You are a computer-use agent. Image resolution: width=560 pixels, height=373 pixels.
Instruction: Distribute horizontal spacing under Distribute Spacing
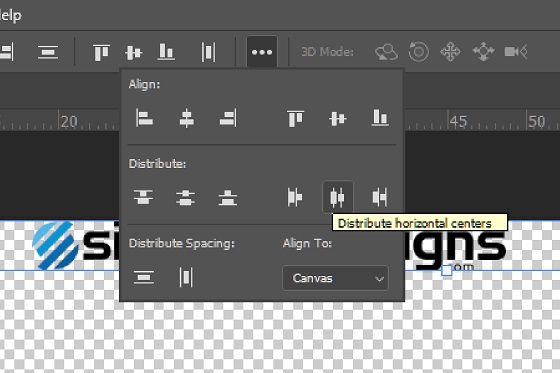pos(186,277)
